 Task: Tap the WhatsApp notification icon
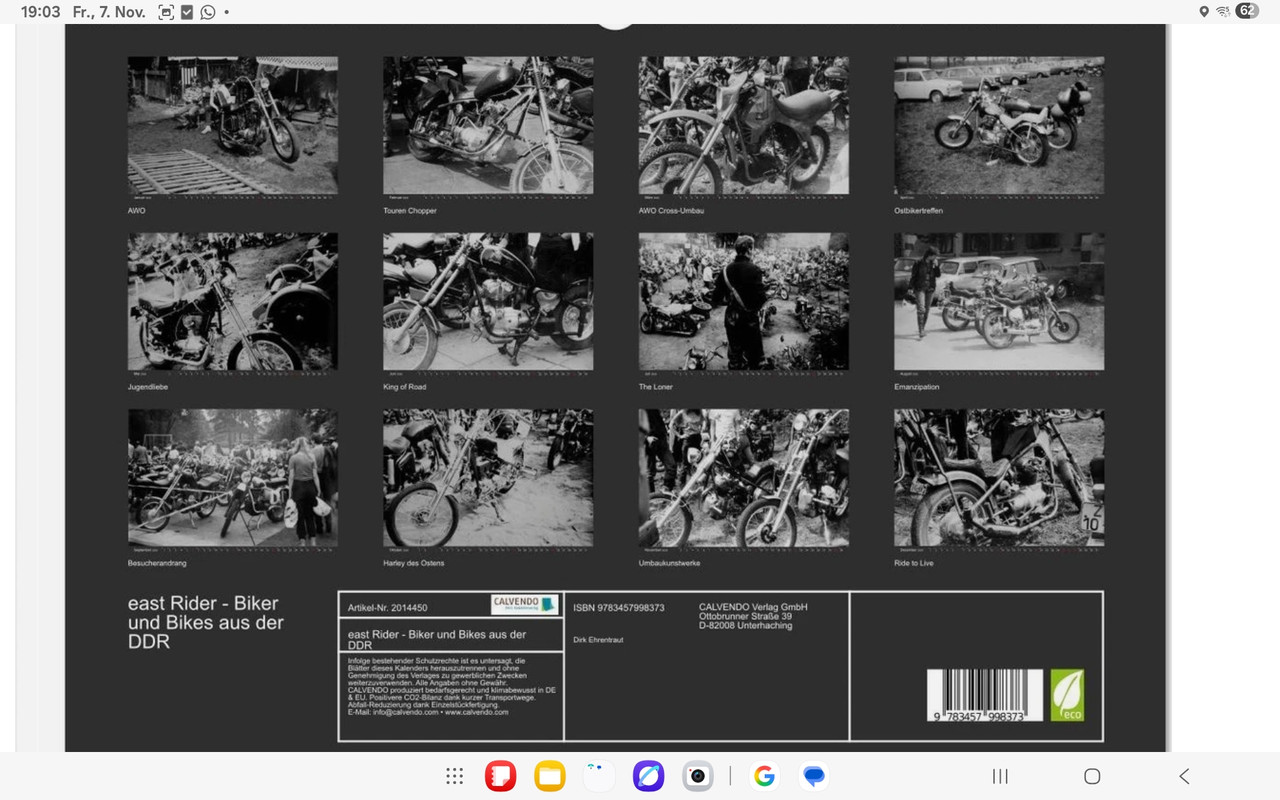[208, 12]
